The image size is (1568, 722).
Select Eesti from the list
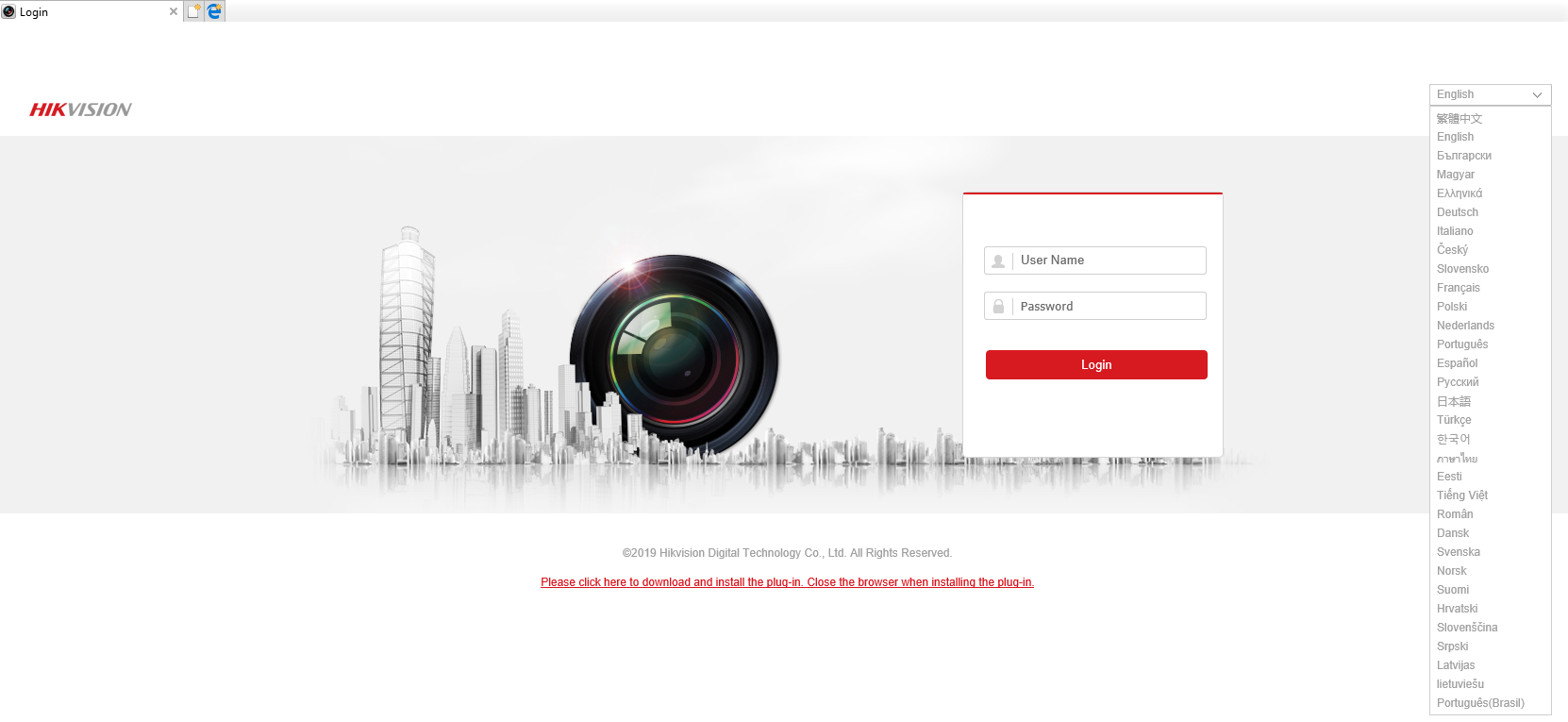1449,477
